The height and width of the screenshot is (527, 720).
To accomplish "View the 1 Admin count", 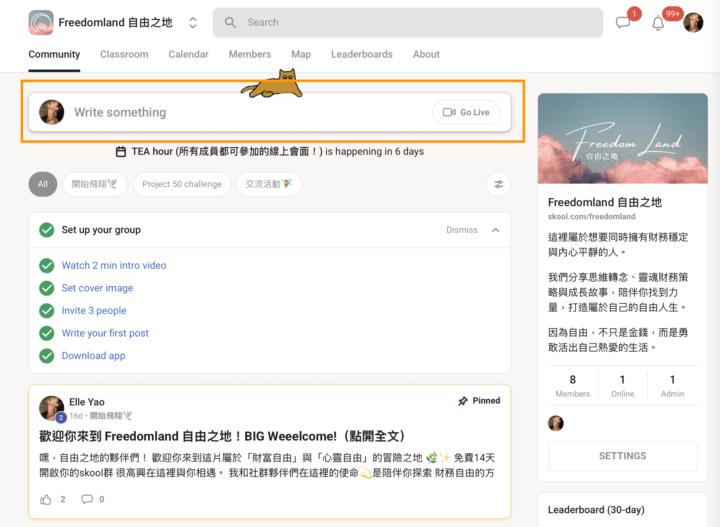I will [x=672, y=386].
